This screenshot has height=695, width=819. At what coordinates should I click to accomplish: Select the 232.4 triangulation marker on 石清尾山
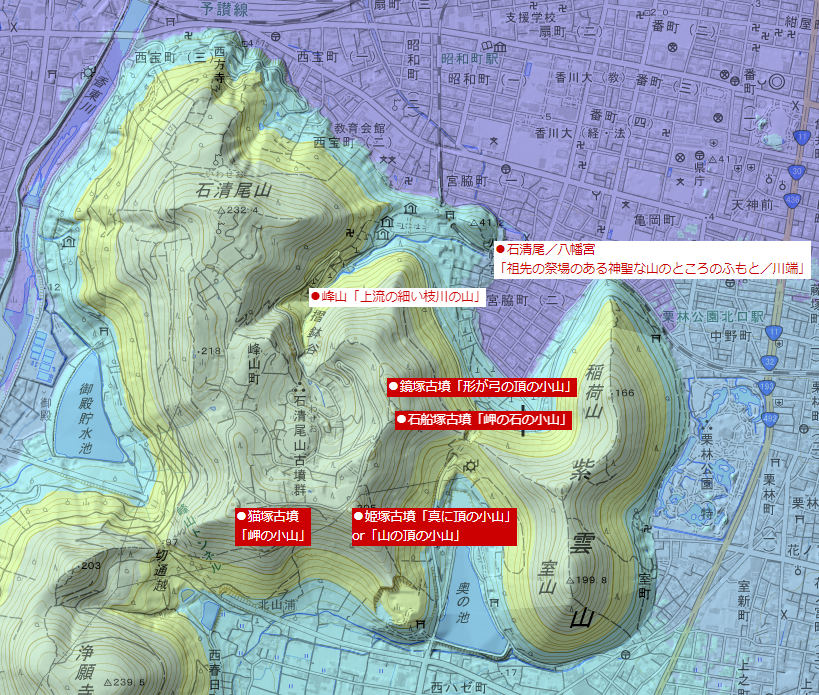click(x=222, y=210)
